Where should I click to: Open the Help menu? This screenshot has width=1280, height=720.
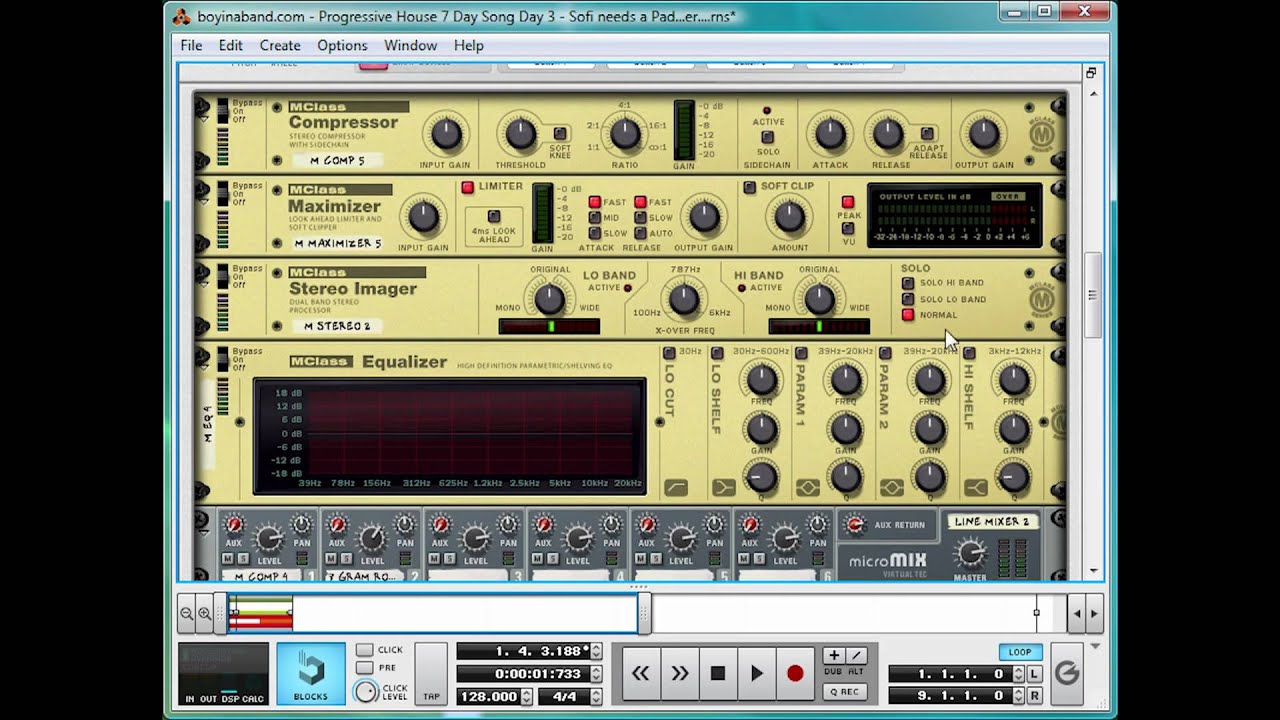[x=468, y=45]
